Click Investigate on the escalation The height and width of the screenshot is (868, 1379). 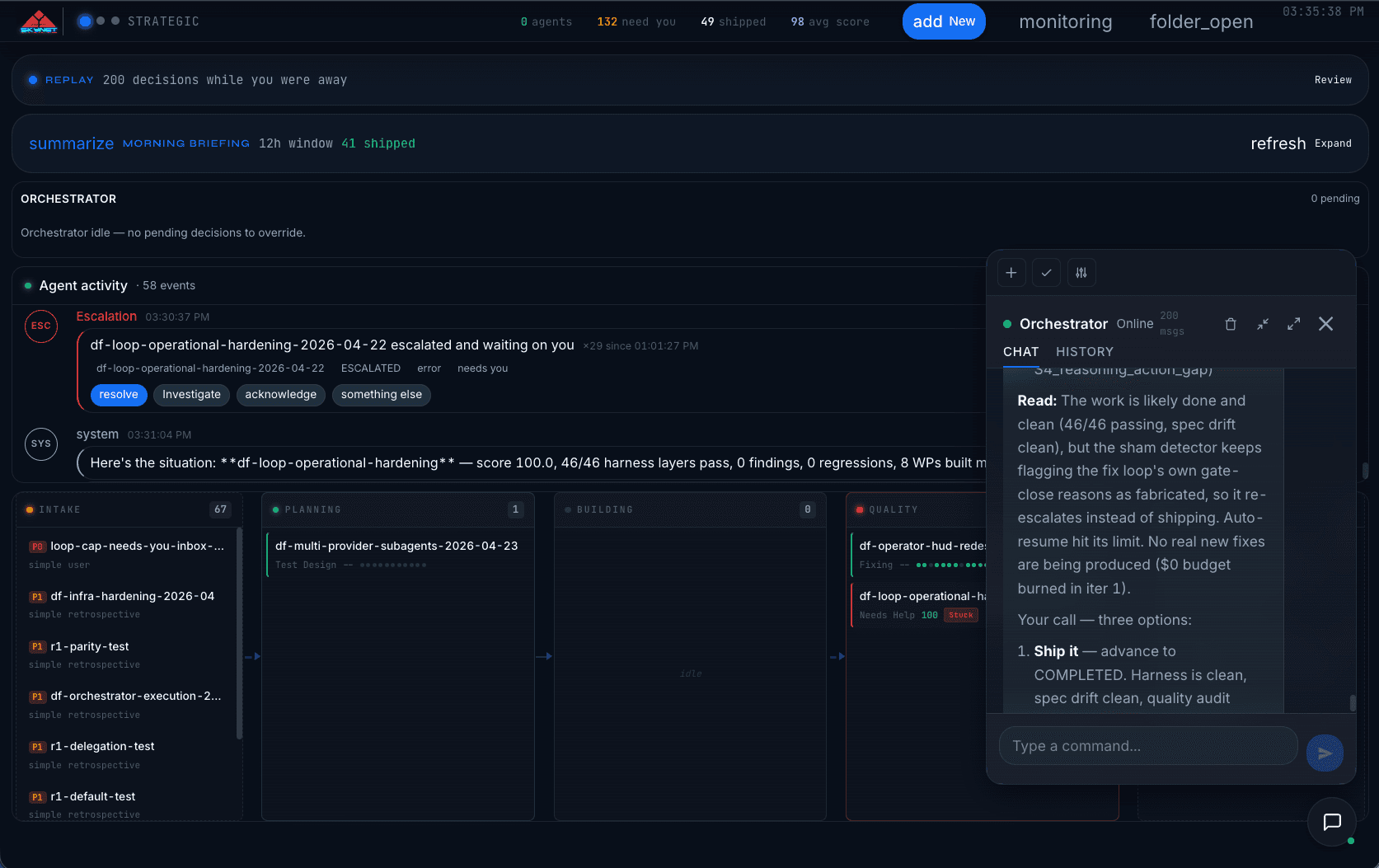[191, 395]
